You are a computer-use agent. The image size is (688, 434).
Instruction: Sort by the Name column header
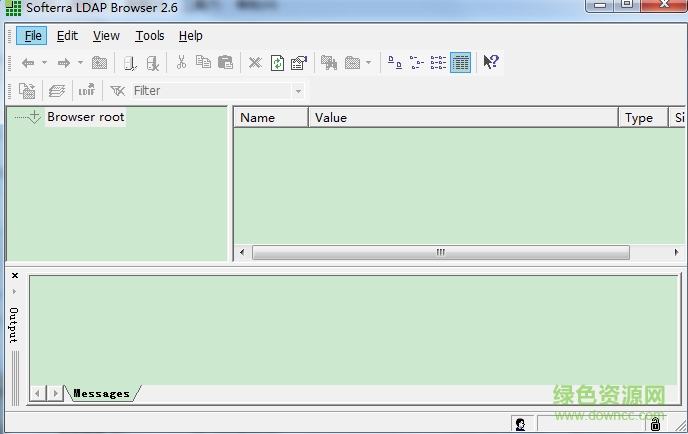[271, 118]
